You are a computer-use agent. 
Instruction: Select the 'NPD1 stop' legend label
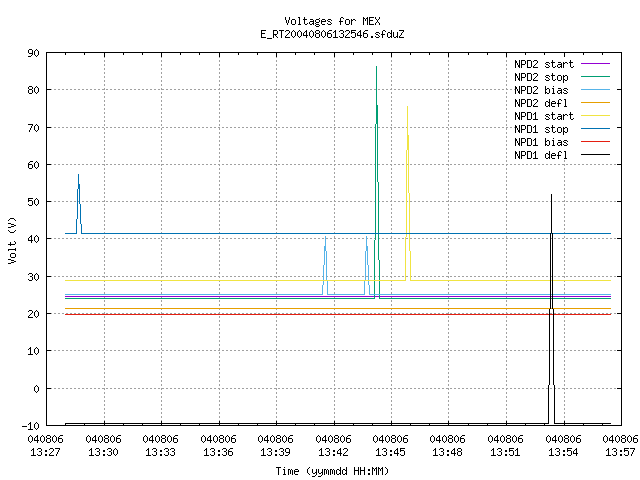[541, 129]
